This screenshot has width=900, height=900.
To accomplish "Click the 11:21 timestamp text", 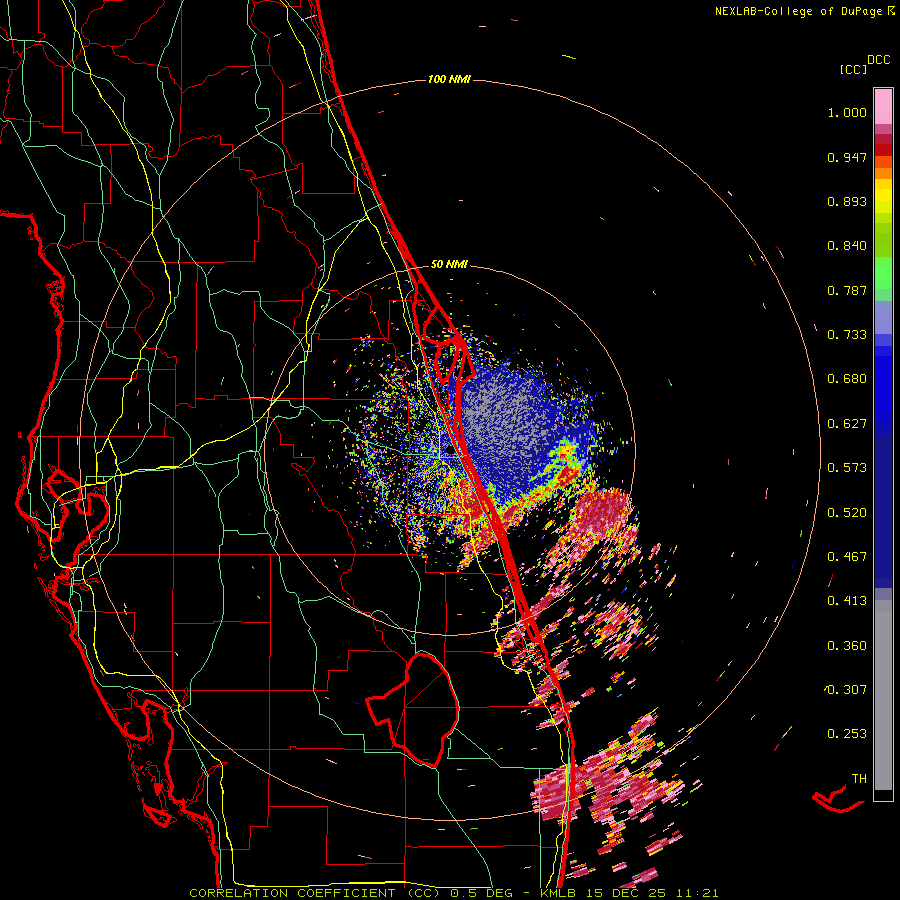I will [696, 893].
